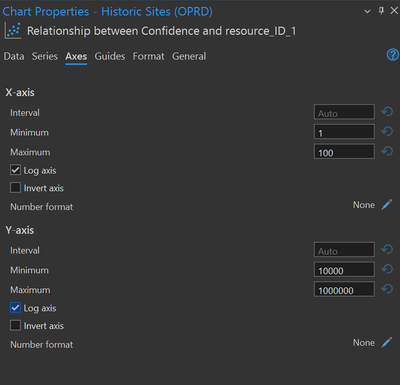Image resolution: width=400 pixels, height=385 pixels.
Task: Uncheck the Y-axis Log axis checkbox
Action: 15,308
